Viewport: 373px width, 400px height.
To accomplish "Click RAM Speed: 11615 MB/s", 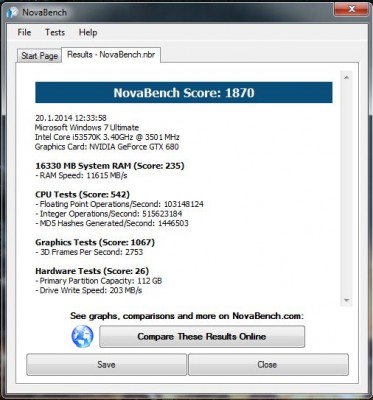I will click(81, 176).
